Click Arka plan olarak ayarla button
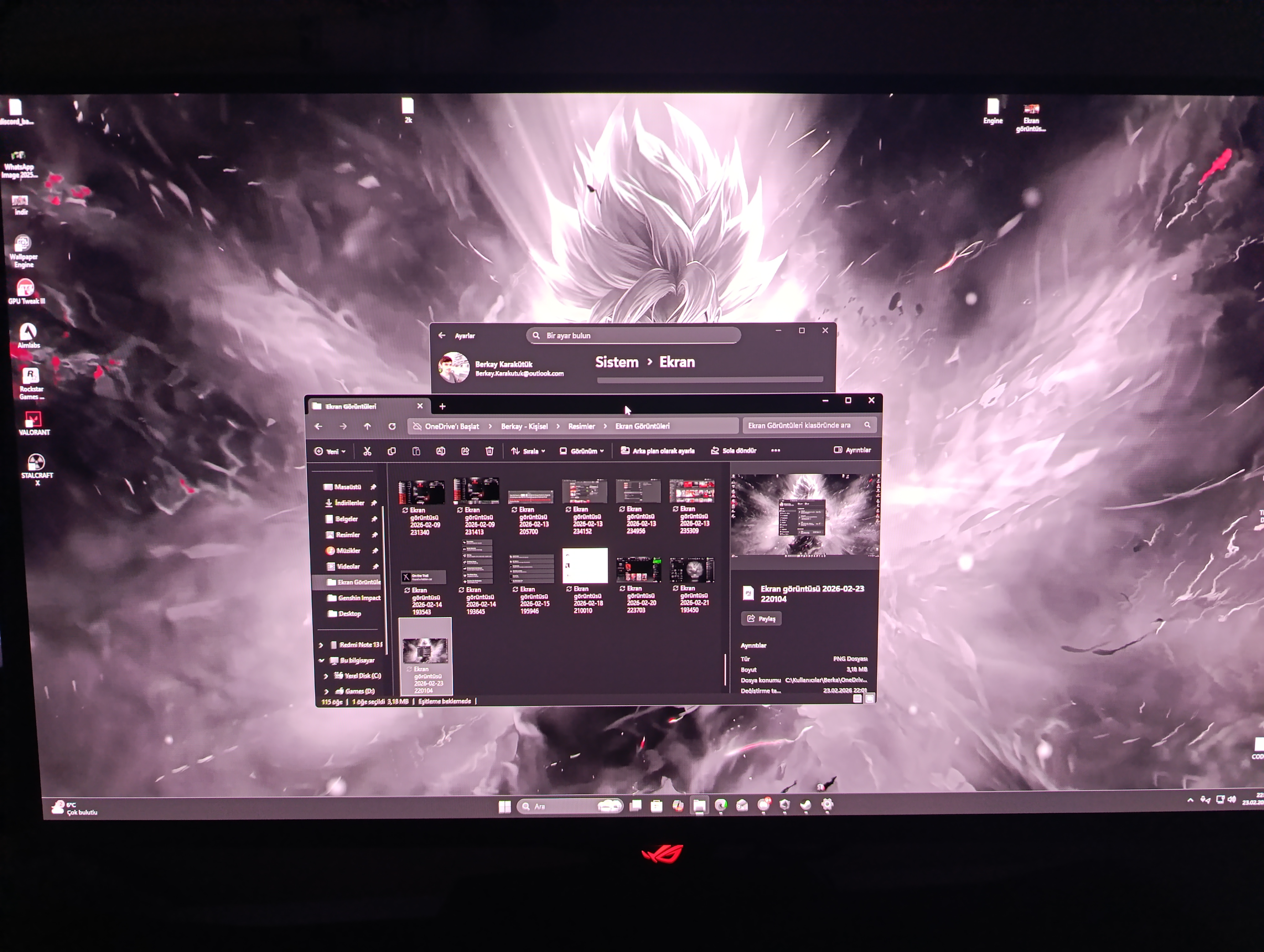Viewport: 1264px width, 952px height. 658,451
